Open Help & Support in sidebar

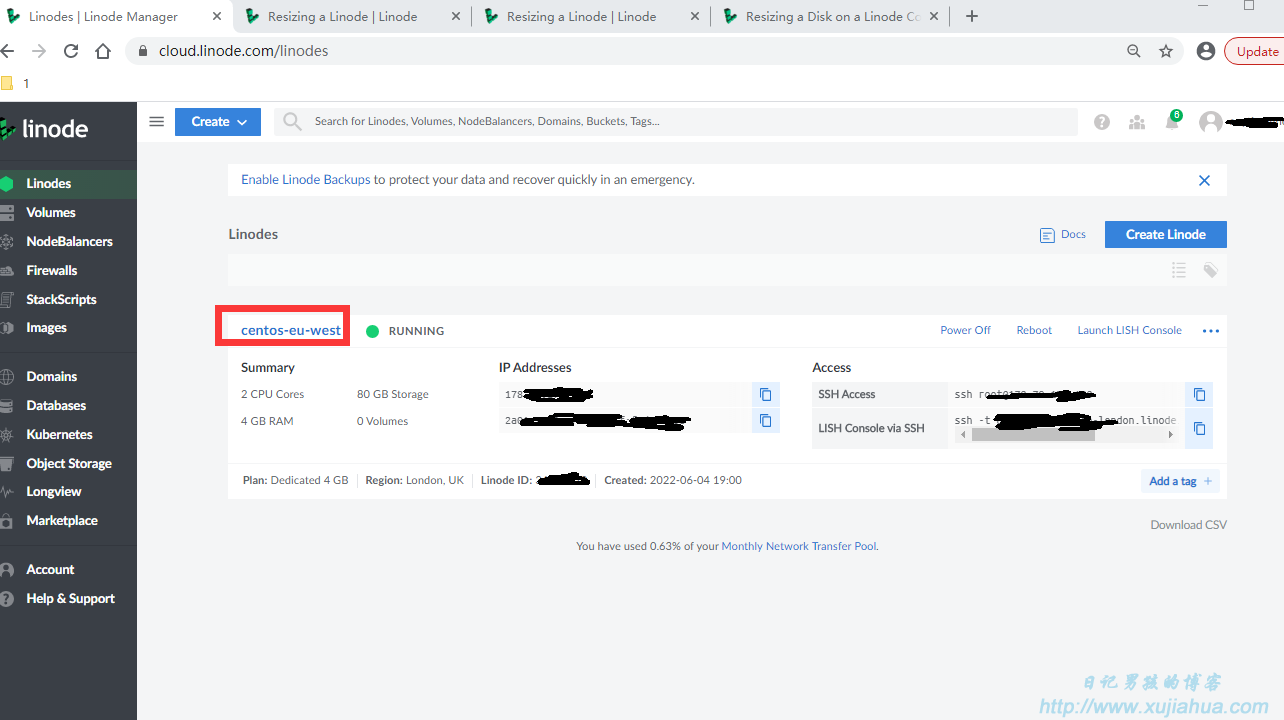coord(68,598)
